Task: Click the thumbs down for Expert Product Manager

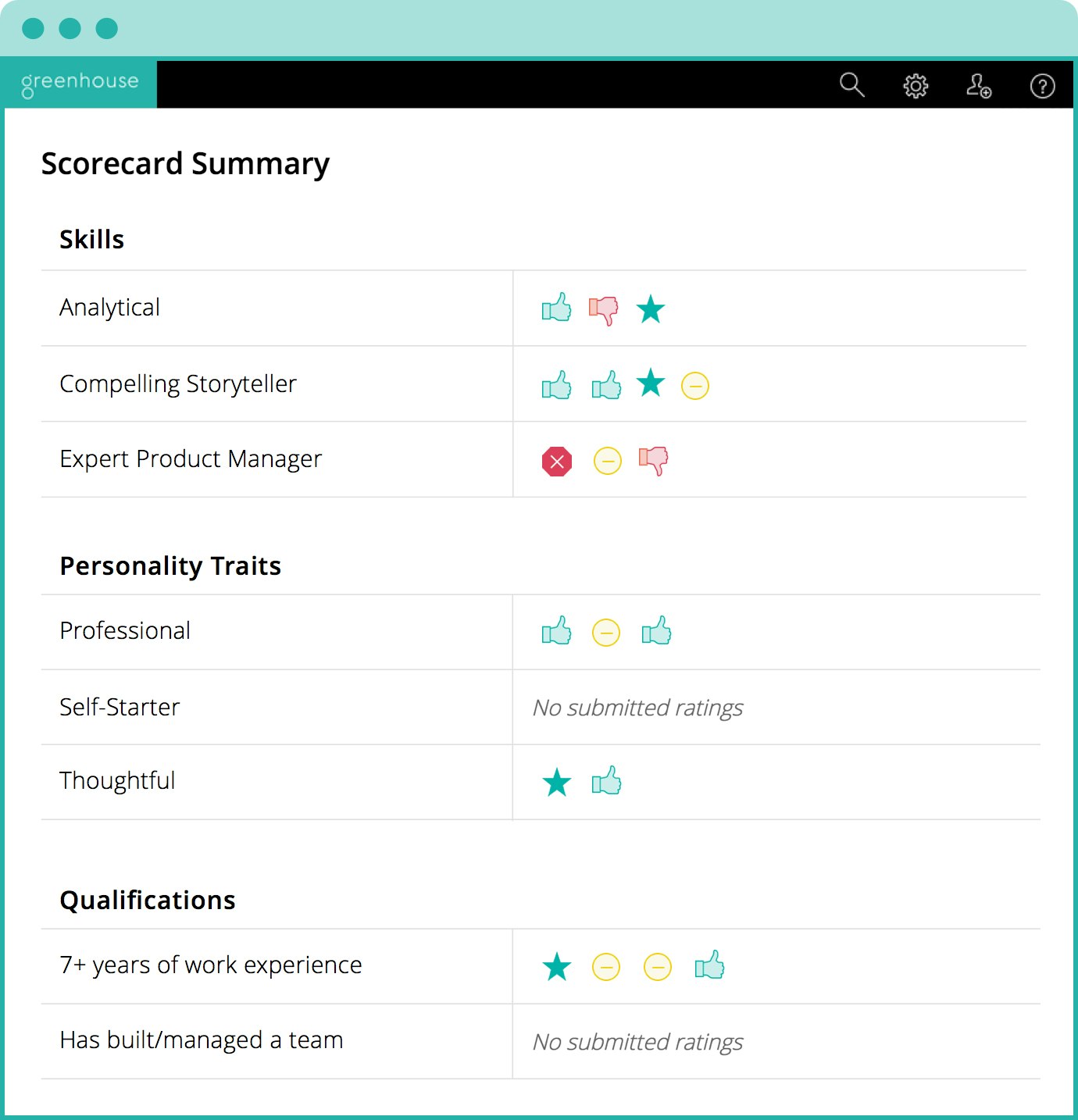Action: [654, 460]
